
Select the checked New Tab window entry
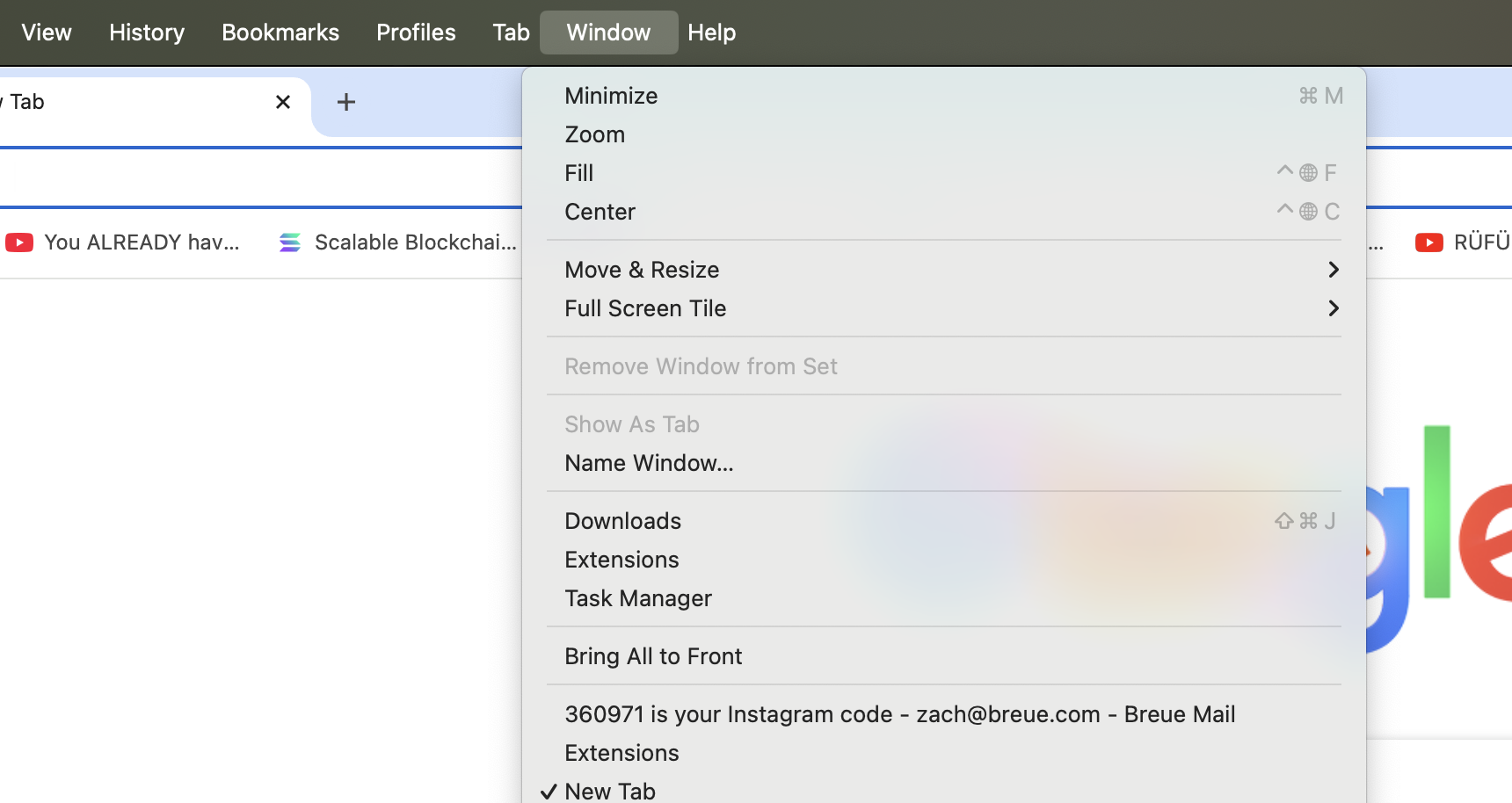click(x=610, y=791)
